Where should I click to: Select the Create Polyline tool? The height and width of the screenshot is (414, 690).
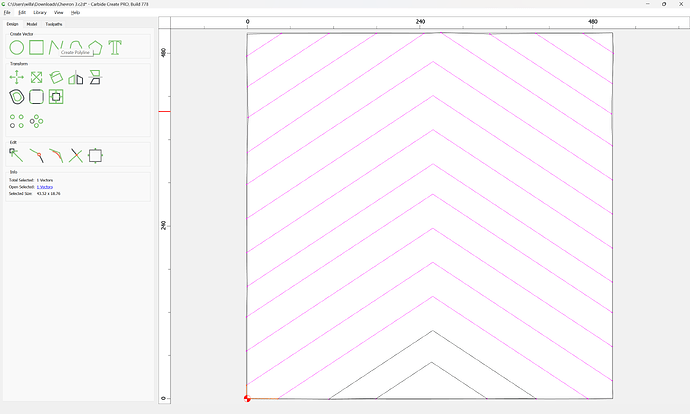point(56,48)
